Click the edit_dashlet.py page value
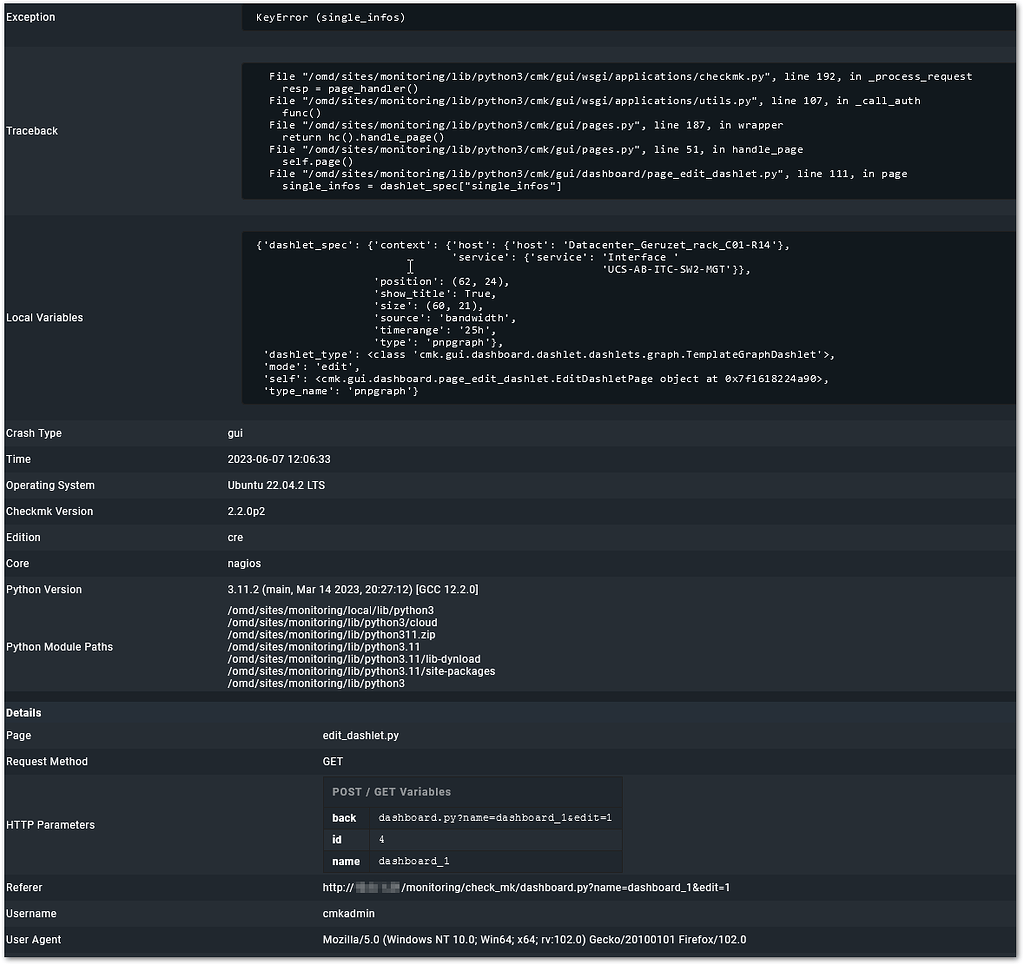This screenshot has width=1024, height=965. 360,736
